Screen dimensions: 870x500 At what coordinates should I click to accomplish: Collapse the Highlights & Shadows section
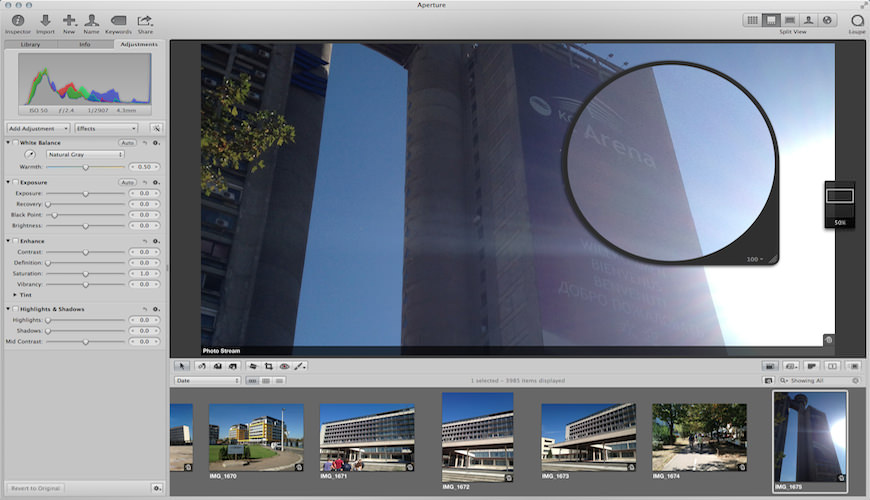point(8,309)
